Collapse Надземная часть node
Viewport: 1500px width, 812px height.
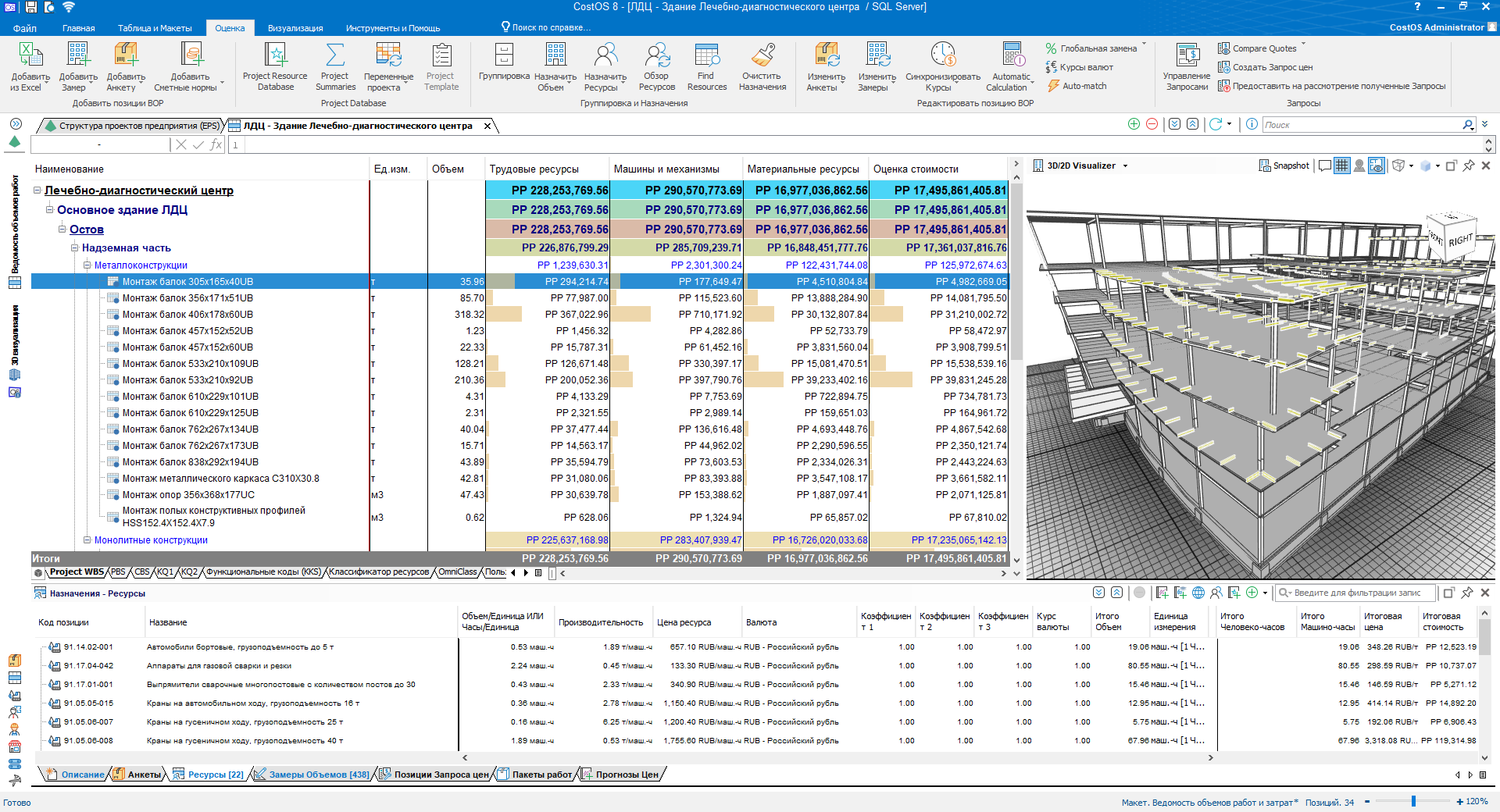(75, 248)
